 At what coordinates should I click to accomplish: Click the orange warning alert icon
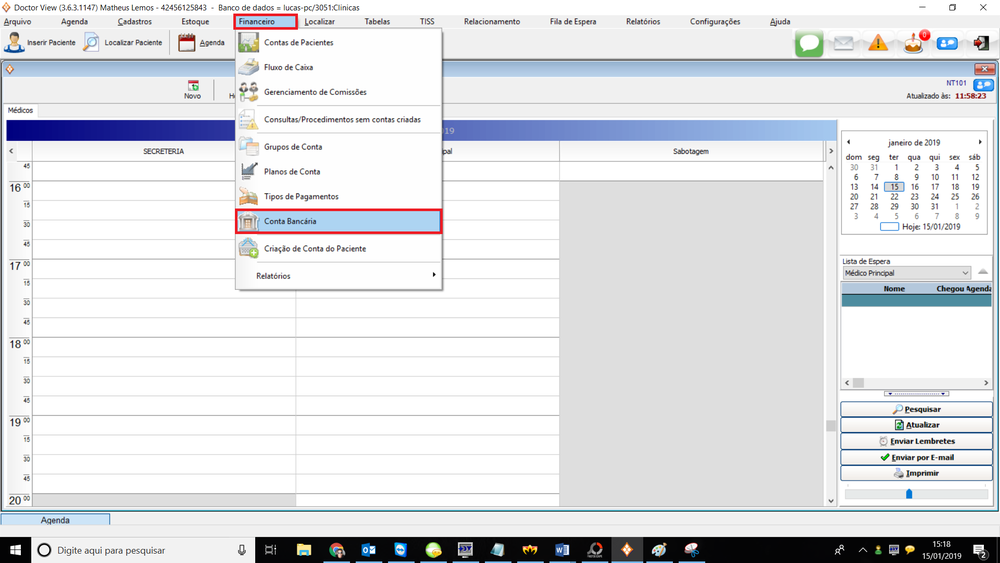pyautogui.click(x=878, y=44)
